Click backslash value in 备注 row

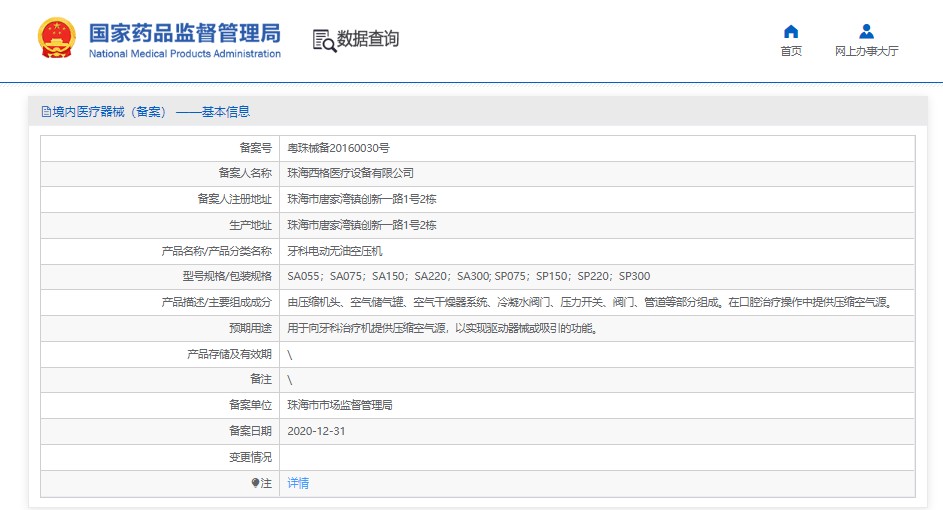coord(290,380)
